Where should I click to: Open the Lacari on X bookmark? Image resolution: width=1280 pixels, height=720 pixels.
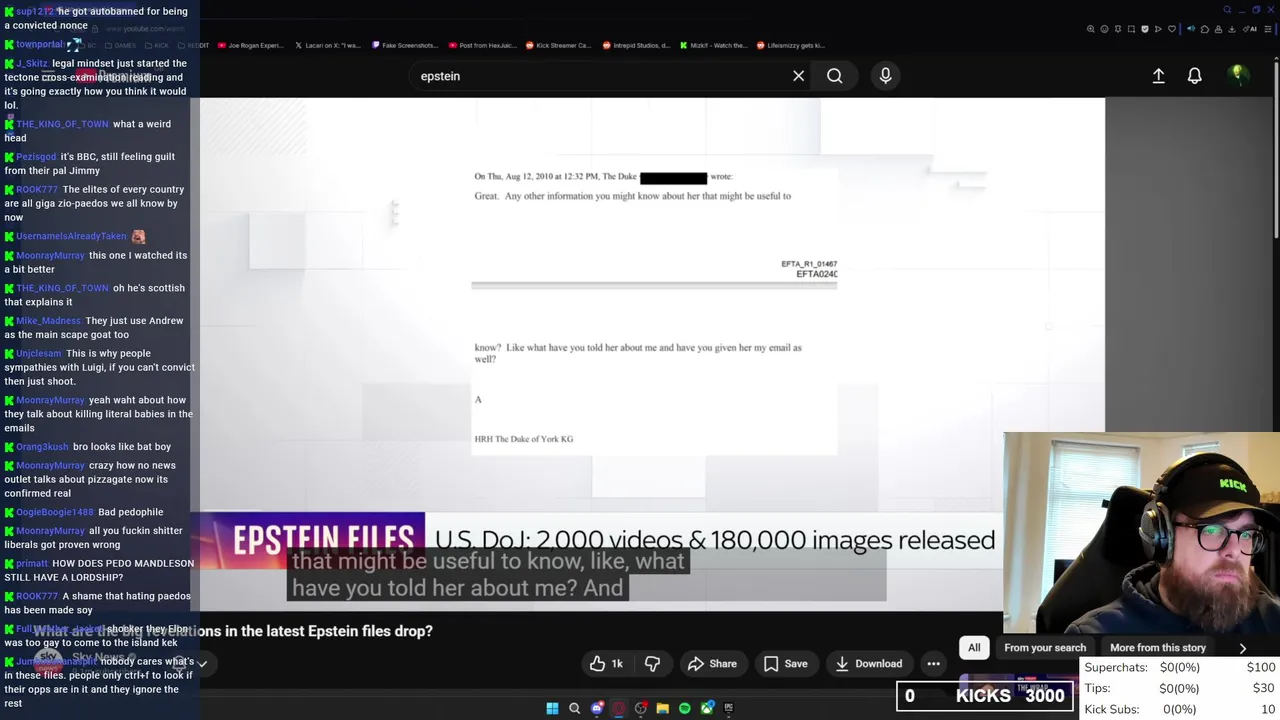pos(328,45)
